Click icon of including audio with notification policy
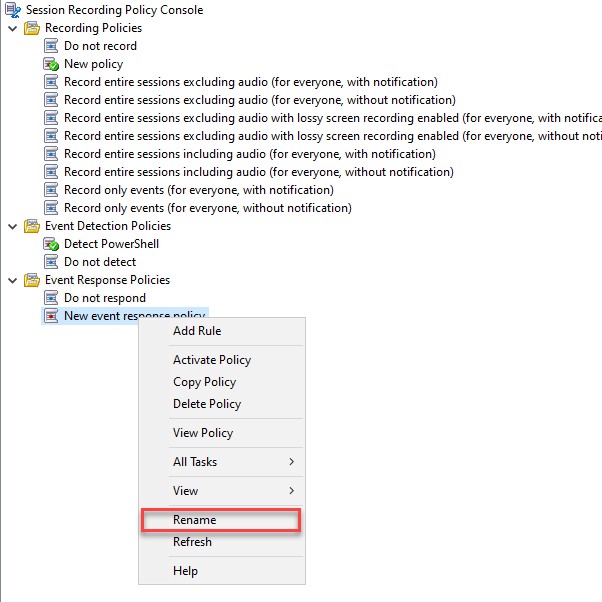 [x=51, y=154]
